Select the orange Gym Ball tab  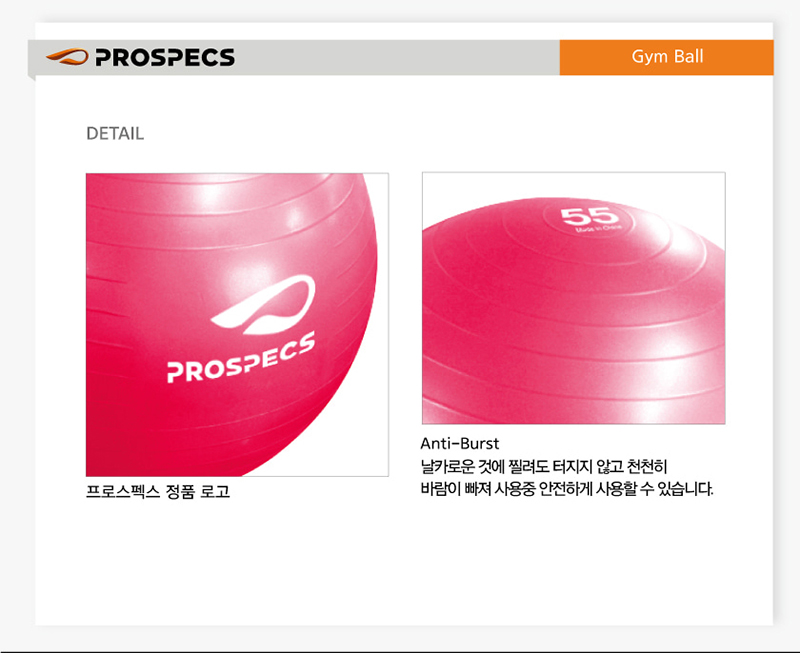pyautogui.click(x=666, y=57)
